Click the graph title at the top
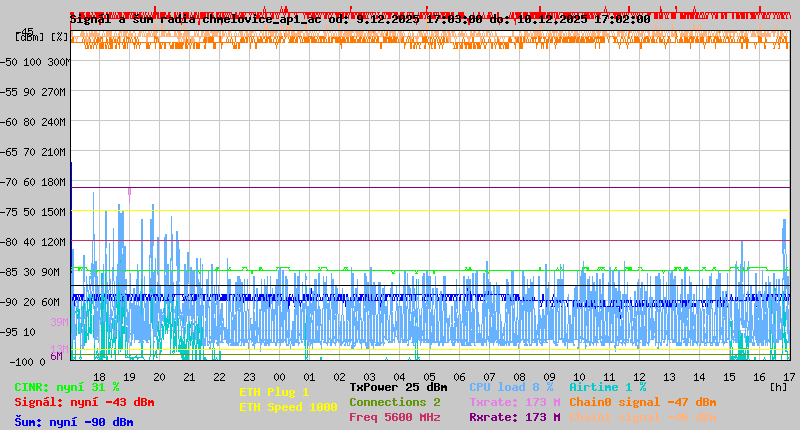Viewport: 800px width, 430px height. [x=360, y=19]
